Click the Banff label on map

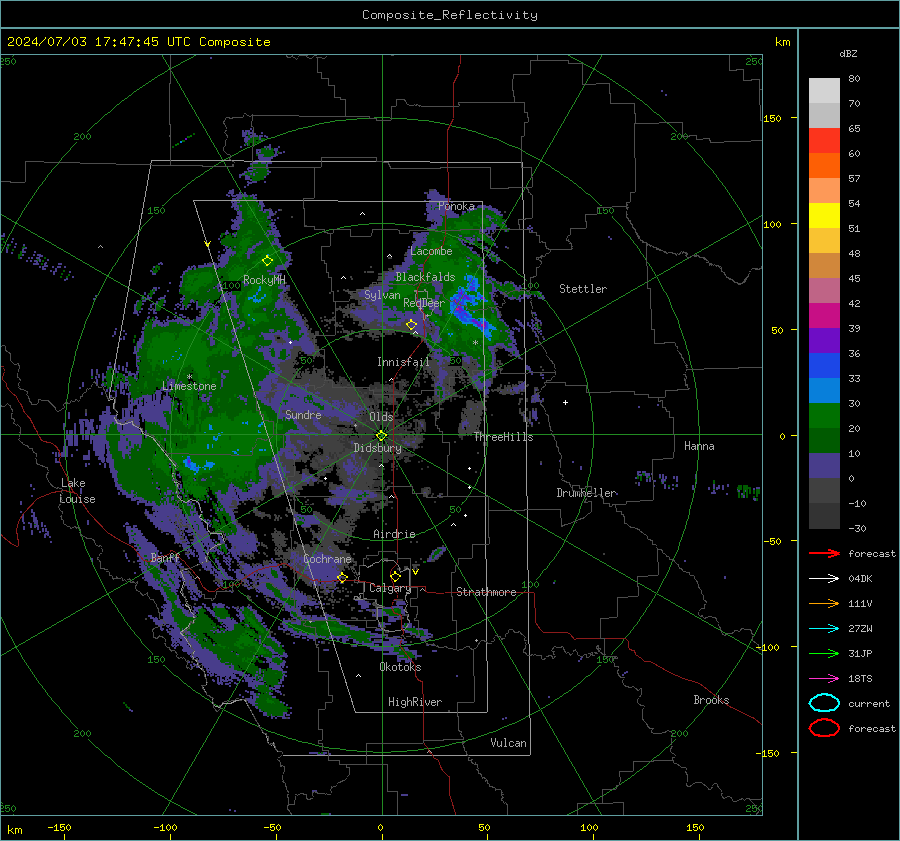coord(165,557)
